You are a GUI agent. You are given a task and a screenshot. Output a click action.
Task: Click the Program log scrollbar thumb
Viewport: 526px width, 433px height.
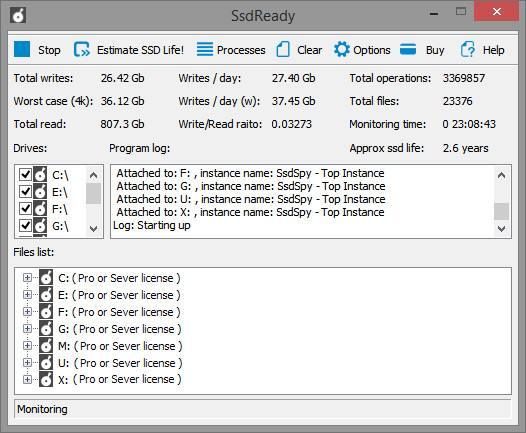502,211
